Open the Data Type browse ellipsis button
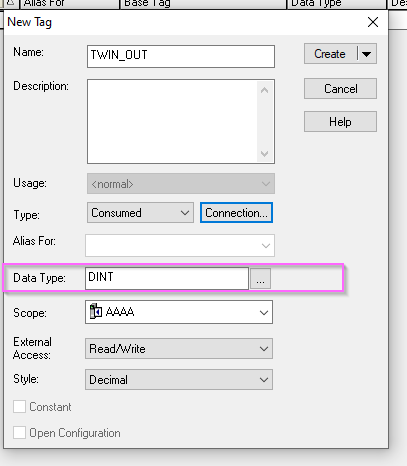 click(x=260, y=278)
